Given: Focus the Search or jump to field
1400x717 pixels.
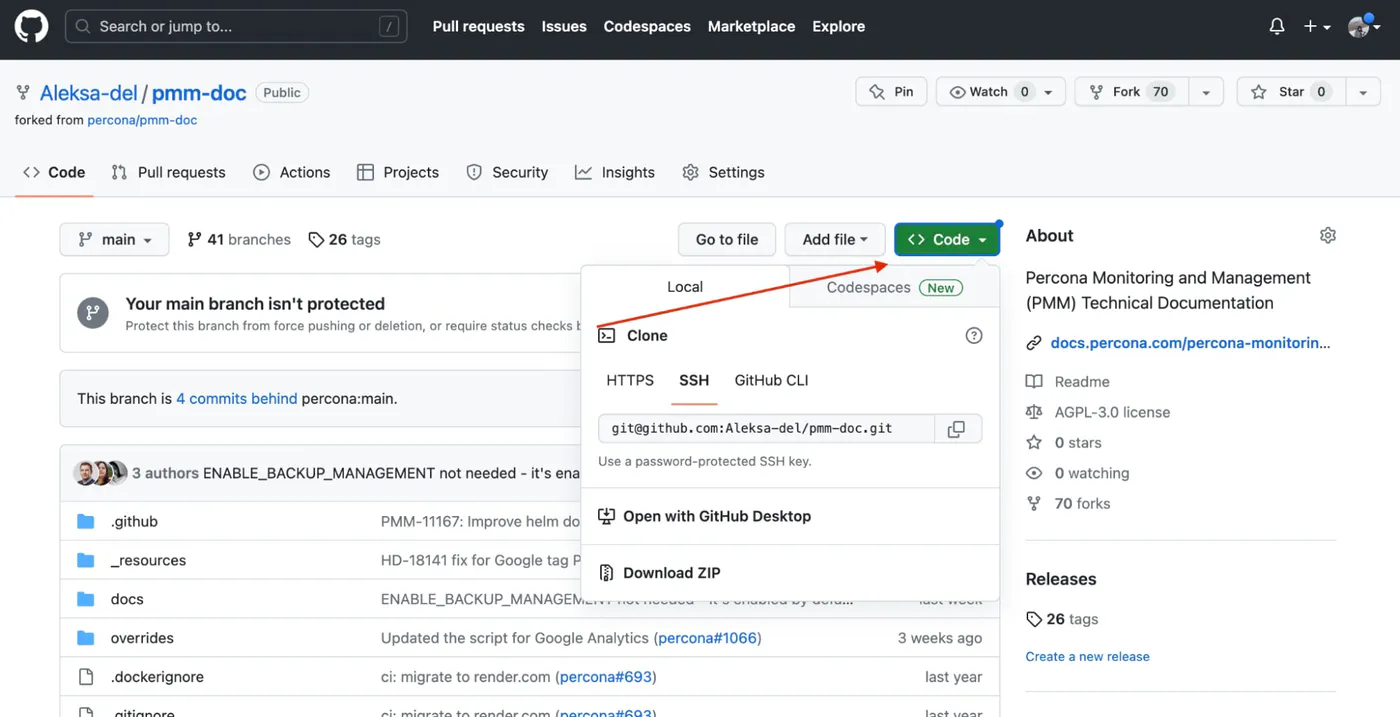Looking at the screenshot, I should tap(236, 27).
